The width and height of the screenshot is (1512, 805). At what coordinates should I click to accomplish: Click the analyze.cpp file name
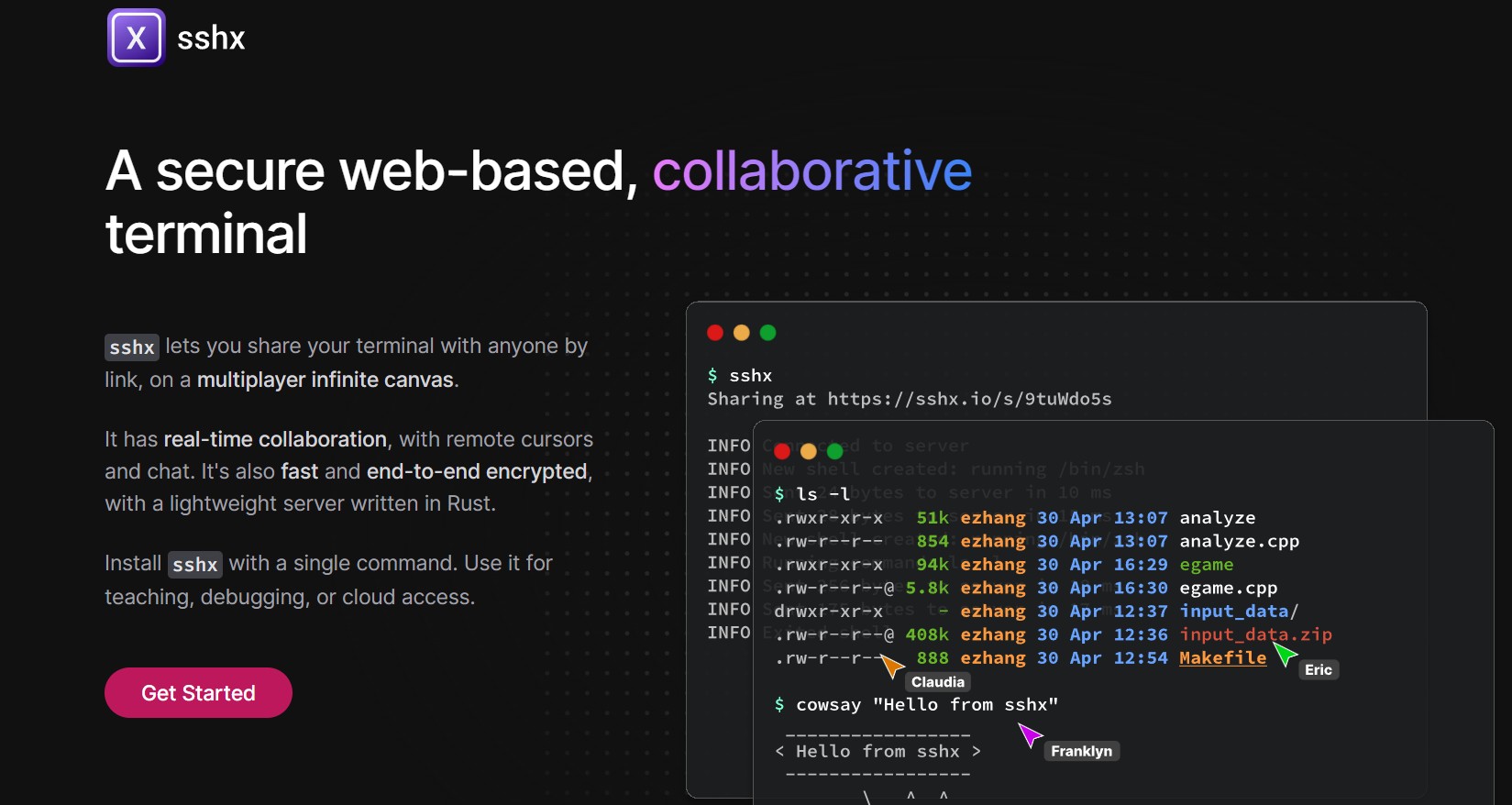1239,541
